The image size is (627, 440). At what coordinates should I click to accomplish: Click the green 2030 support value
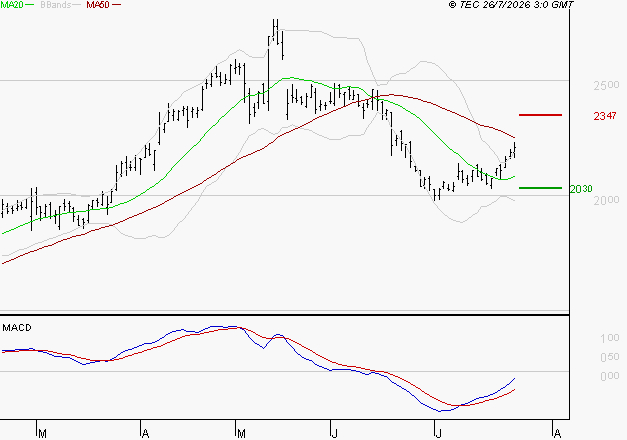(x=581, y=188)
